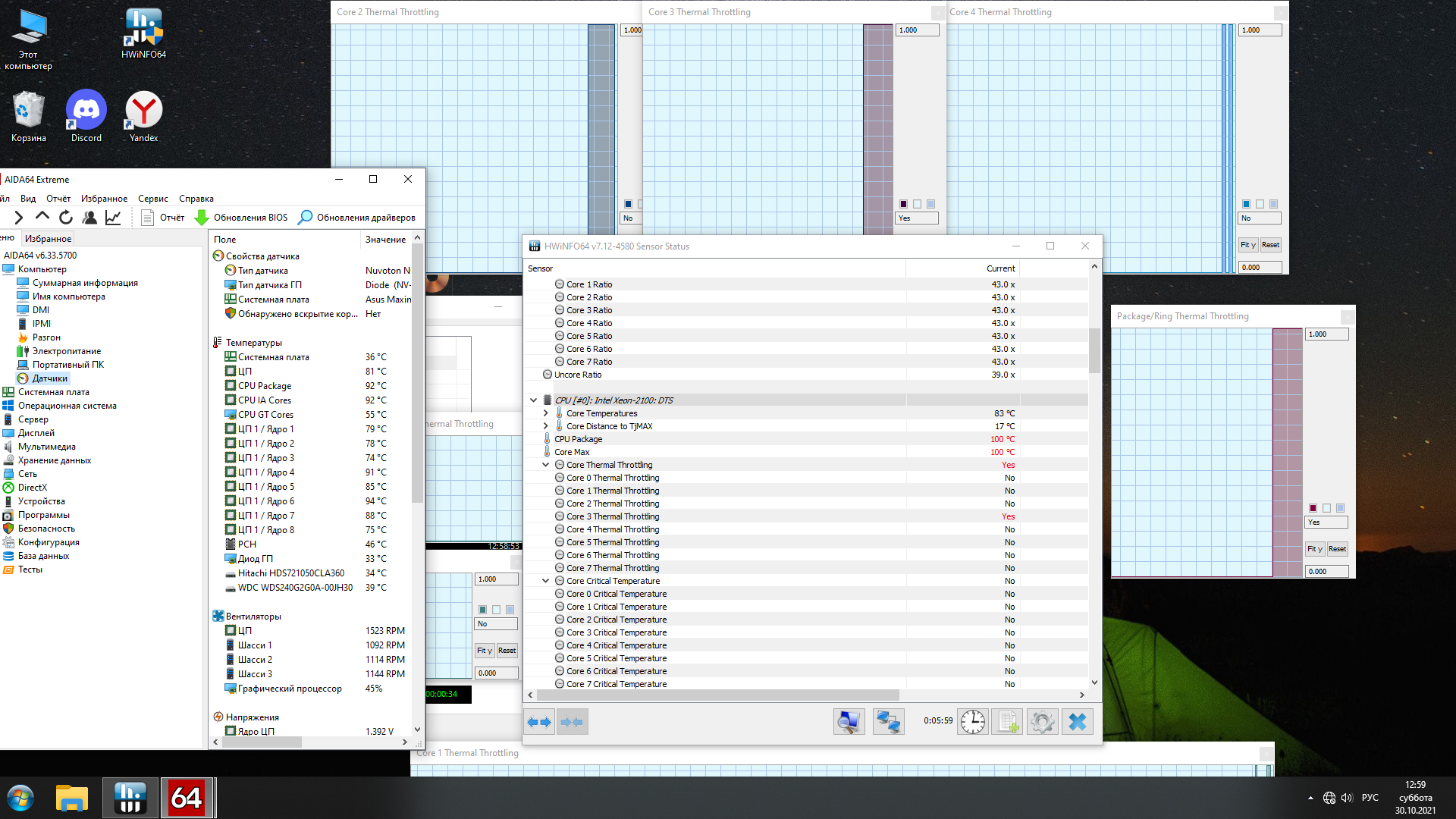The image size is (1456, 819).
Task: Open the AIDA64 graph chart icon
Action: tap(113, 218)
